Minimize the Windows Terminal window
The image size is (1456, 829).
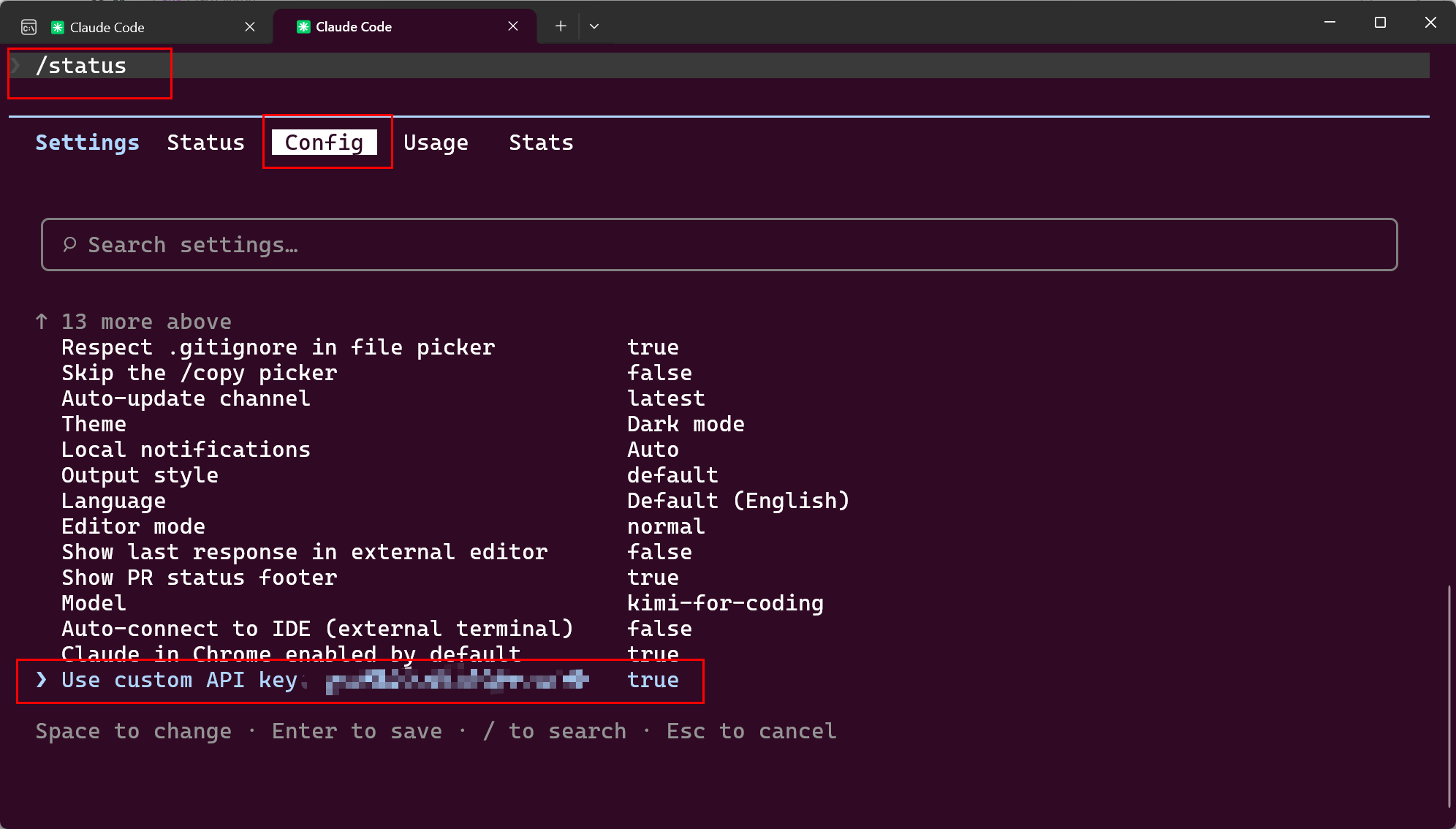[1330, 23]
